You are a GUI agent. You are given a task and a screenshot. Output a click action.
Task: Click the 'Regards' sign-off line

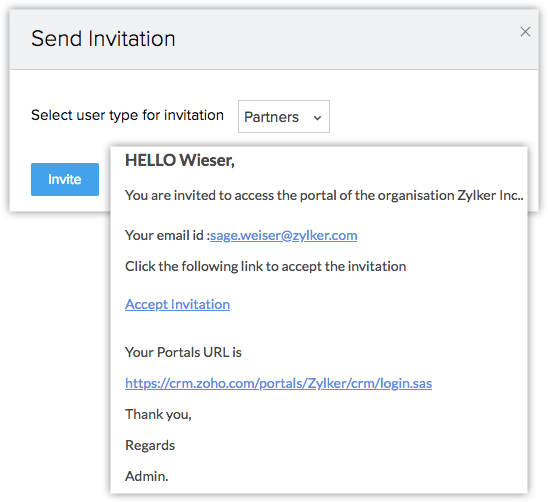pos(150,445)
